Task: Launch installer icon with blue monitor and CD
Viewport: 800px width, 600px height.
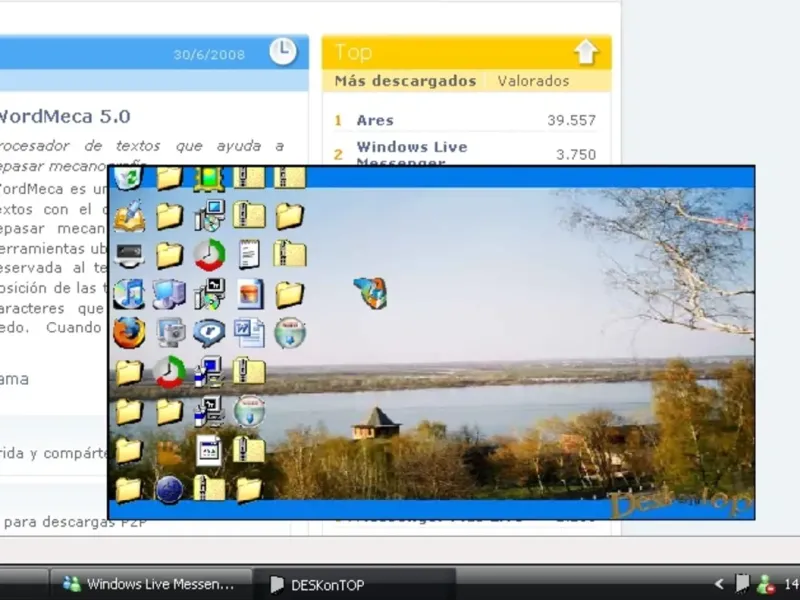Action: (x=209, y=216)
